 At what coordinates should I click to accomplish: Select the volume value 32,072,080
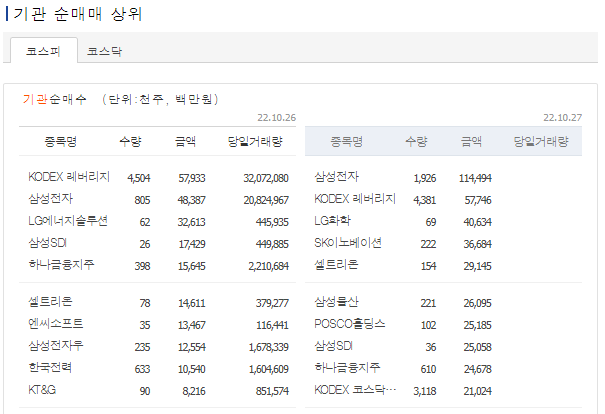(266, 178)
